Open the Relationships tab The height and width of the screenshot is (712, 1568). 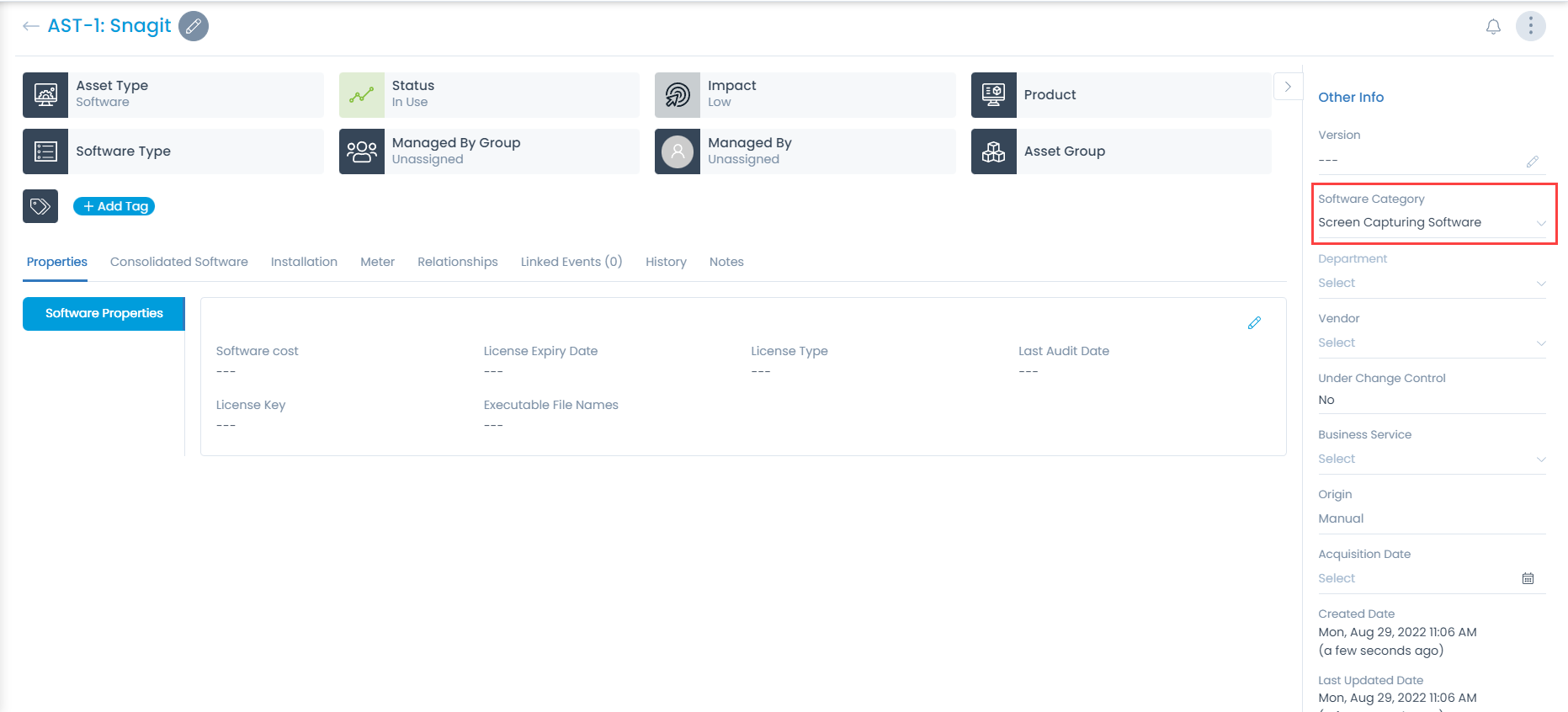coord(458,262)
